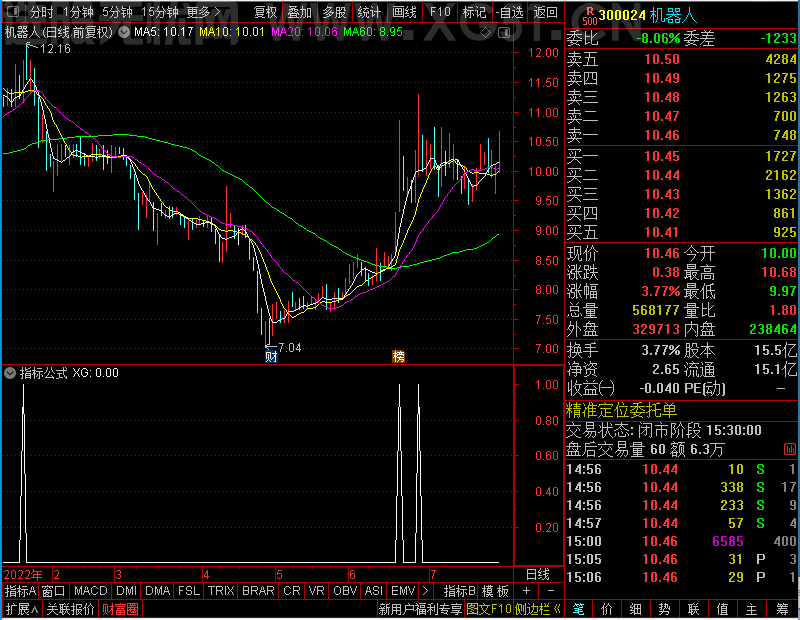The height and width of the screenshot is (620, 800).
Task: Select the 15分钟 period
Action: click(x=159, y=12)
